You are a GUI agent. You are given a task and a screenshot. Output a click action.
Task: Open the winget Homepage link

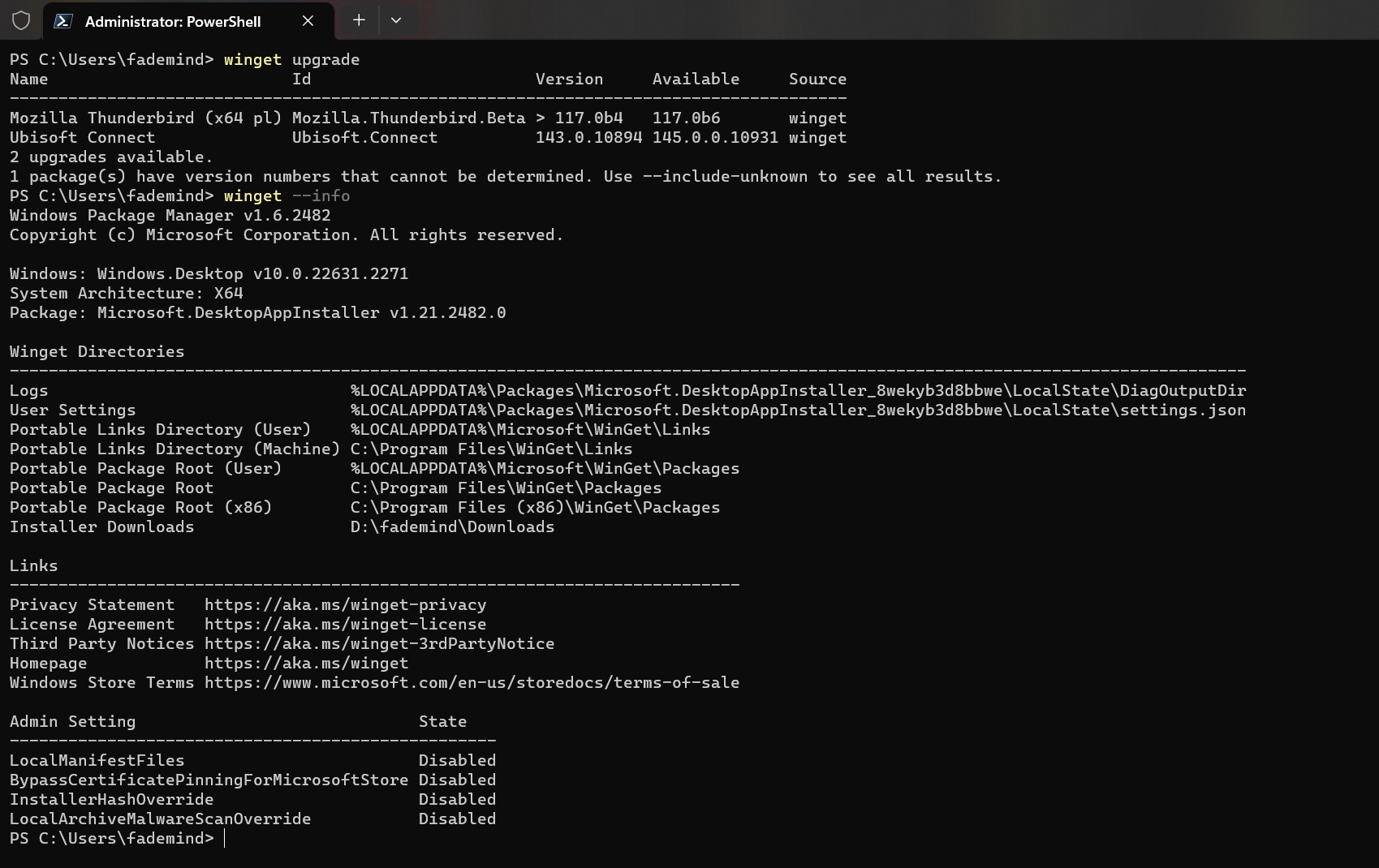[x=306, y=663]
